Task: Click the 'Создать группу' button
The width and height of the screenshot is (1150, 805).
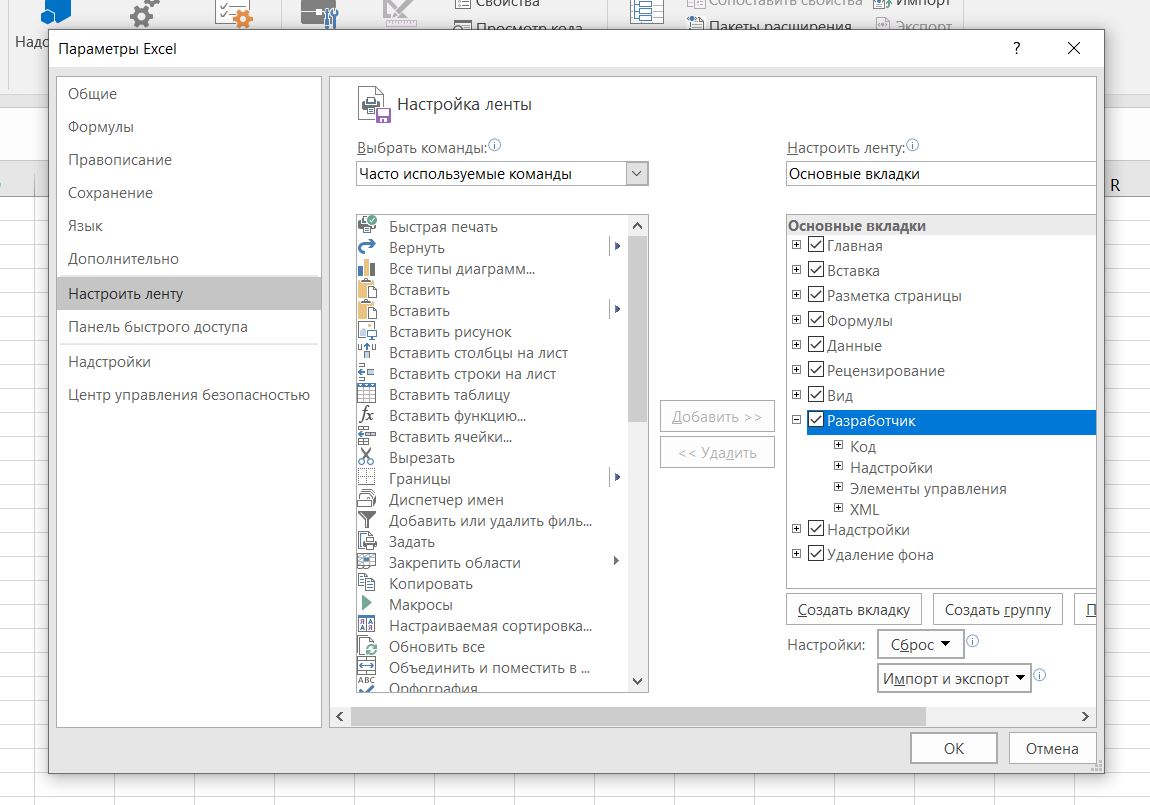Action: pyautogui.click(x=997, y=609)
